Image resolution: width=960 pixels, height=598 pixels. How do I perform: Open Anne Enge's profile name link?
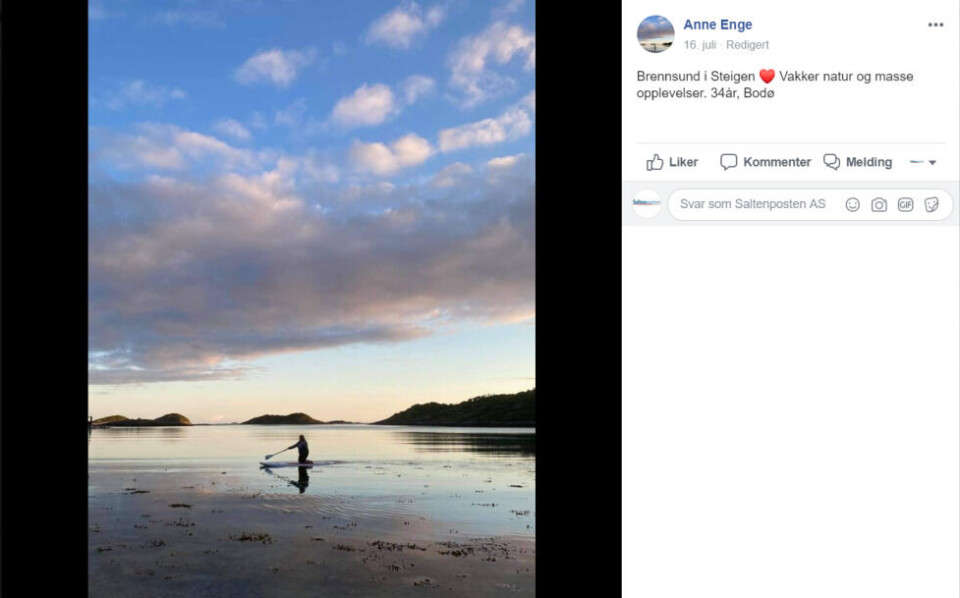[717, 25]
